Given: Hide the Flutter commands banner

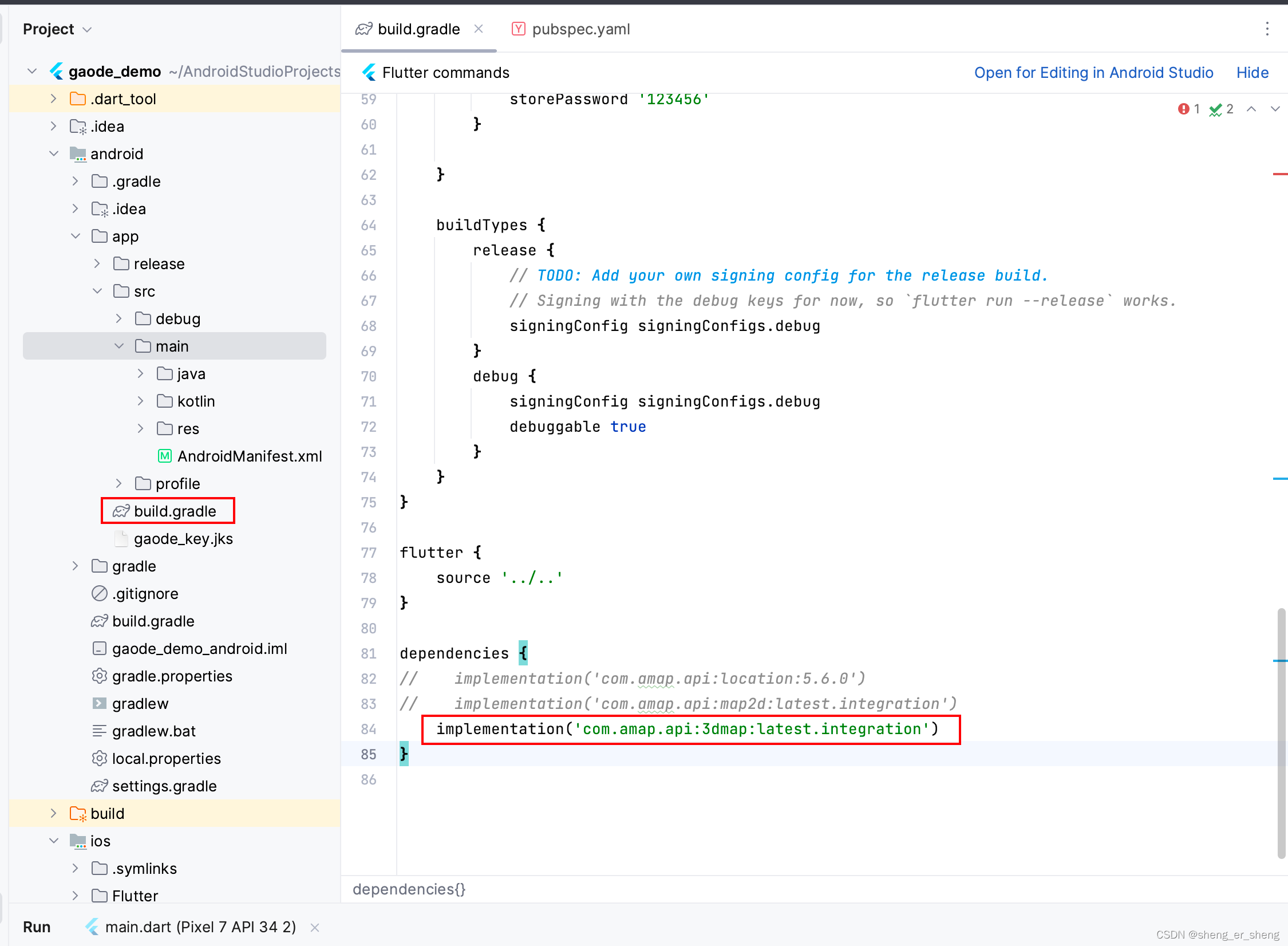Looking at the screenshot, I should (1252, 73).
